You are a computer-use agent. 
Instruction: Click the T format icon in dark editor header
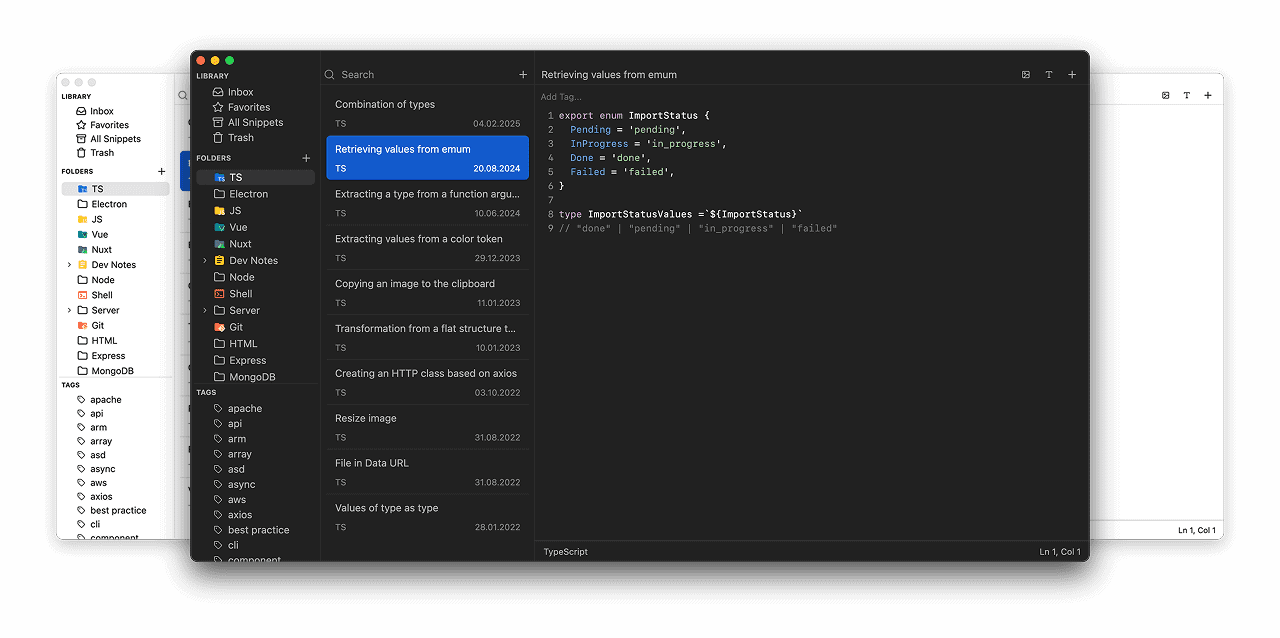[1048, 75]
